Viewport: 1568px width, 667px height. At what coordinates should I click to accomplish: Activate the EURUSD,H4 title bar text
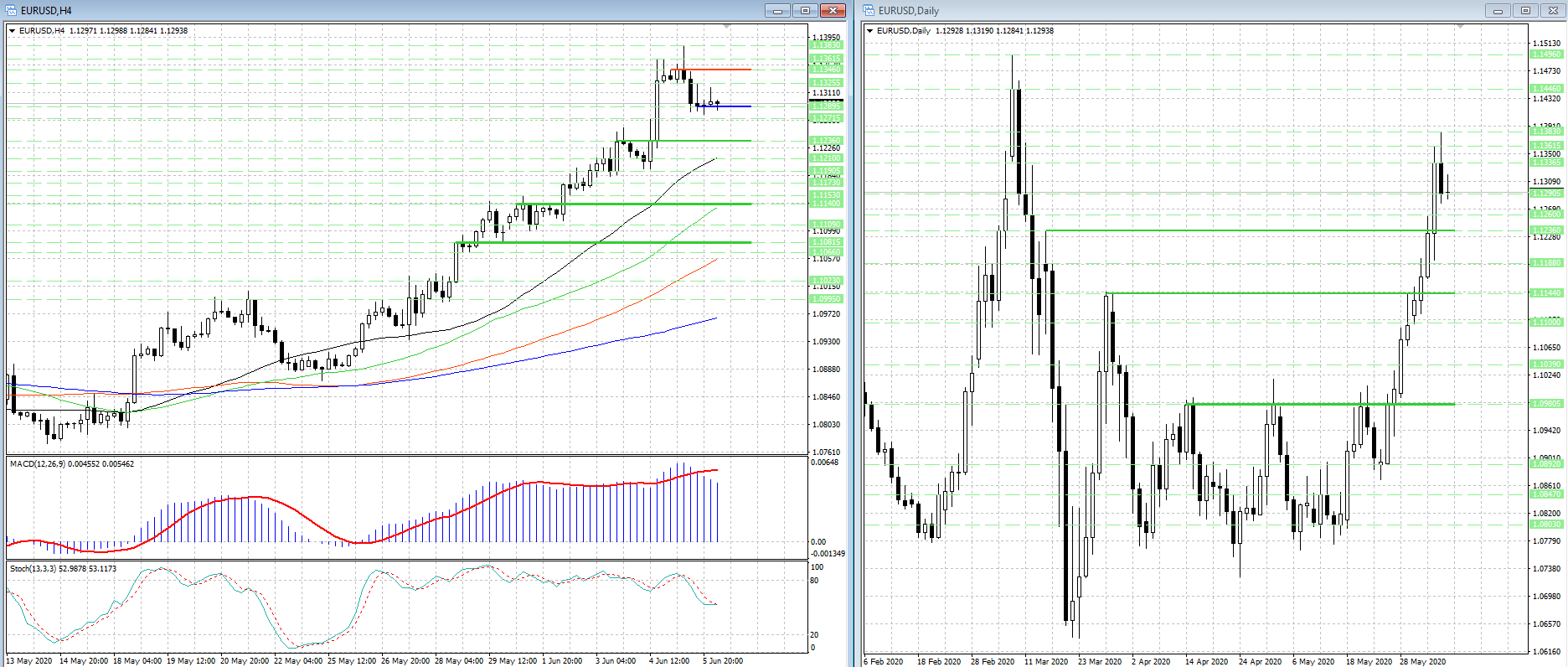point(46,11)
